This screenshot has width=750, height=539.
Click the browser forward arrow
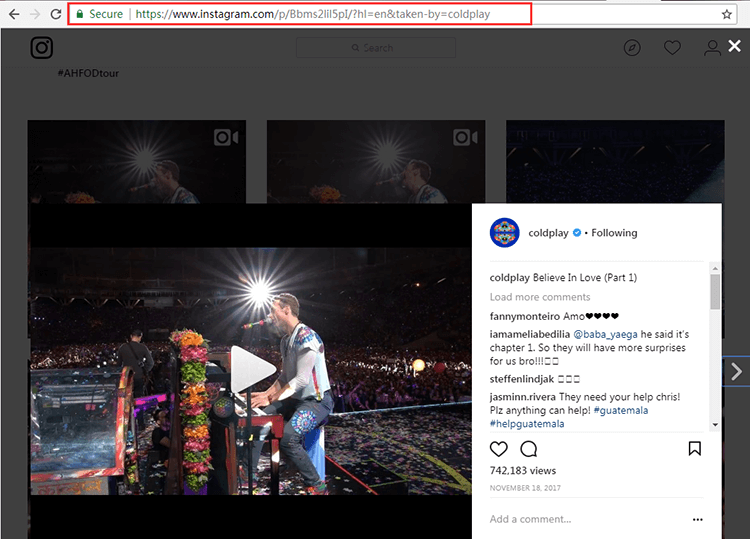point(35,14)
